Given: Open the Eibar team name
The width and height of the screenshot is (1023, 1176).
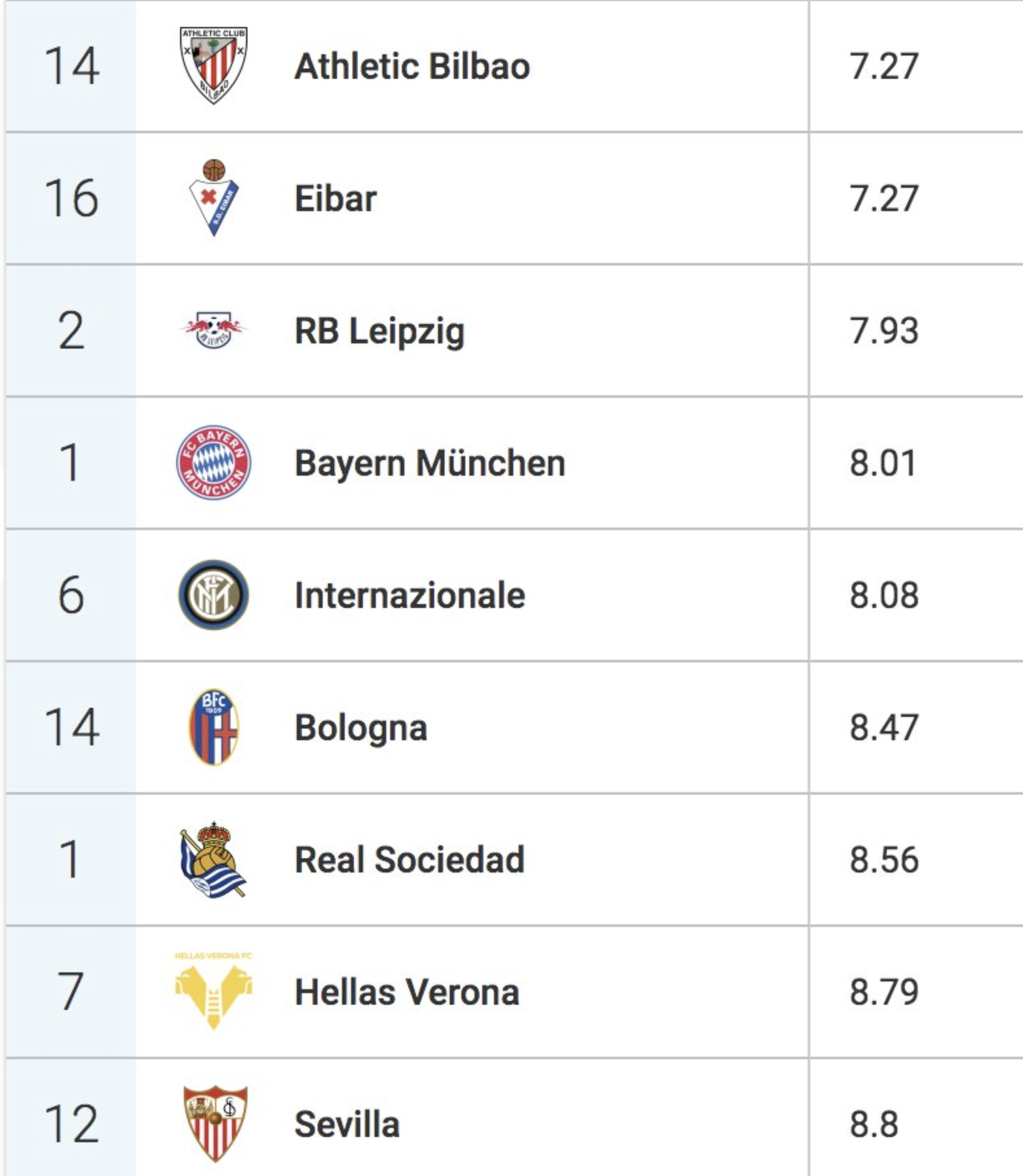Looking at the screenshot, I should coord(336,199).
